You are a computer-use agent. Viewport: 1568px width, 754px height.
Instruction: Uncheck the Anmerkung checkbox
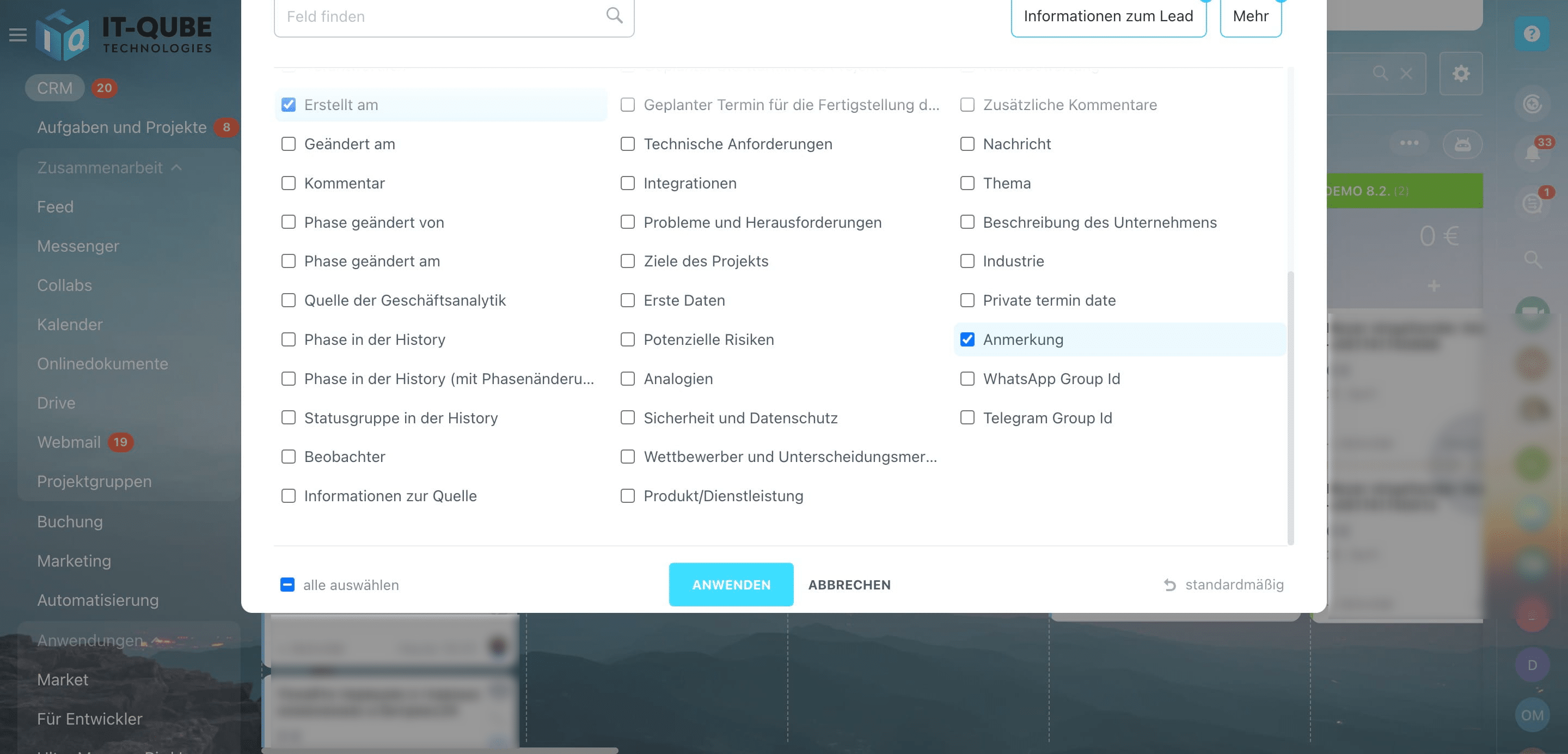coord(967,340)
